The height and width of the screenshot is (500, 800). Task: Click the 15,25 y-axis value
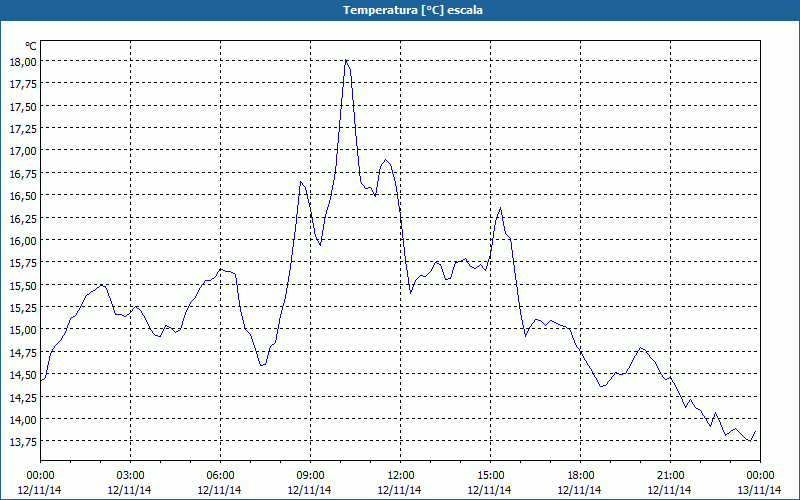(x=23, y=307)
